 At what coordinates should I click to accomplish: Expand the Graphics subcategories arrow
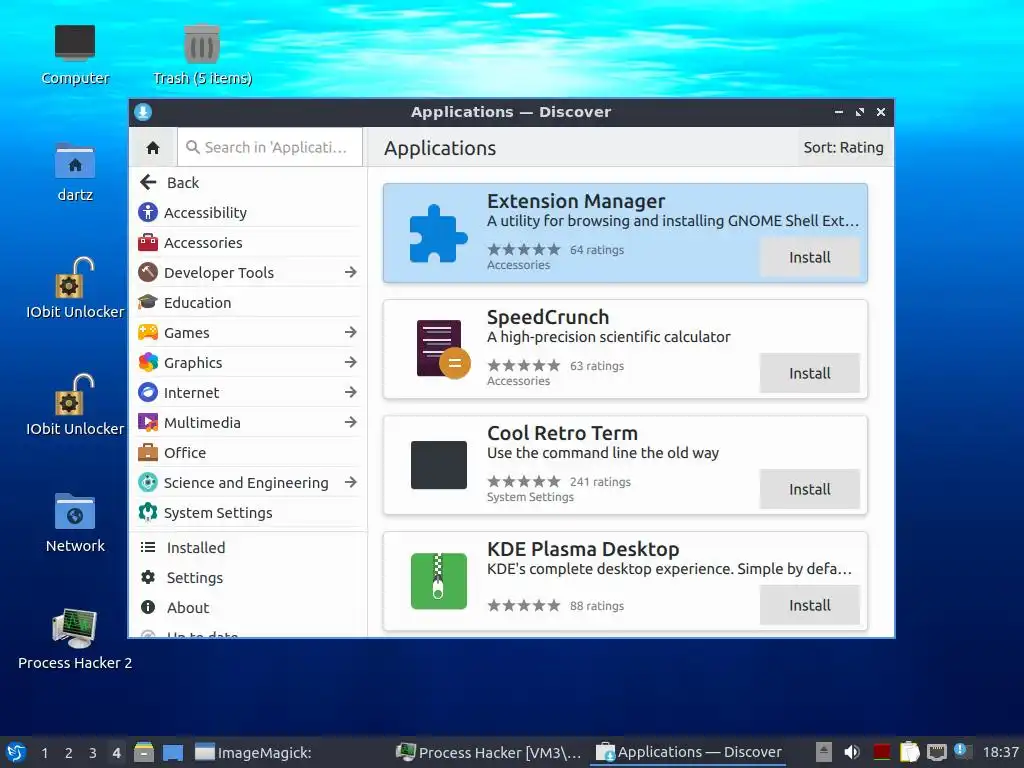(x=351, y=362)
